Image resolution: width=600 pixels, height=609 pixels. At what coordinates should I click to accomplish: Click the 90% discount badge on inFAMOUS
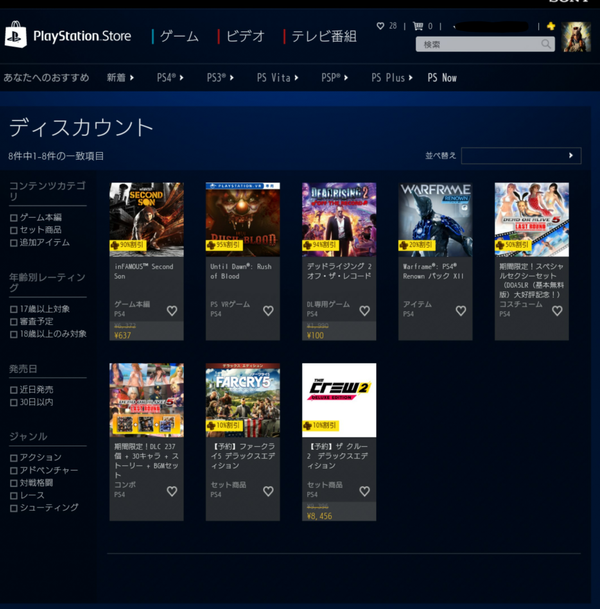pos(128,245)
